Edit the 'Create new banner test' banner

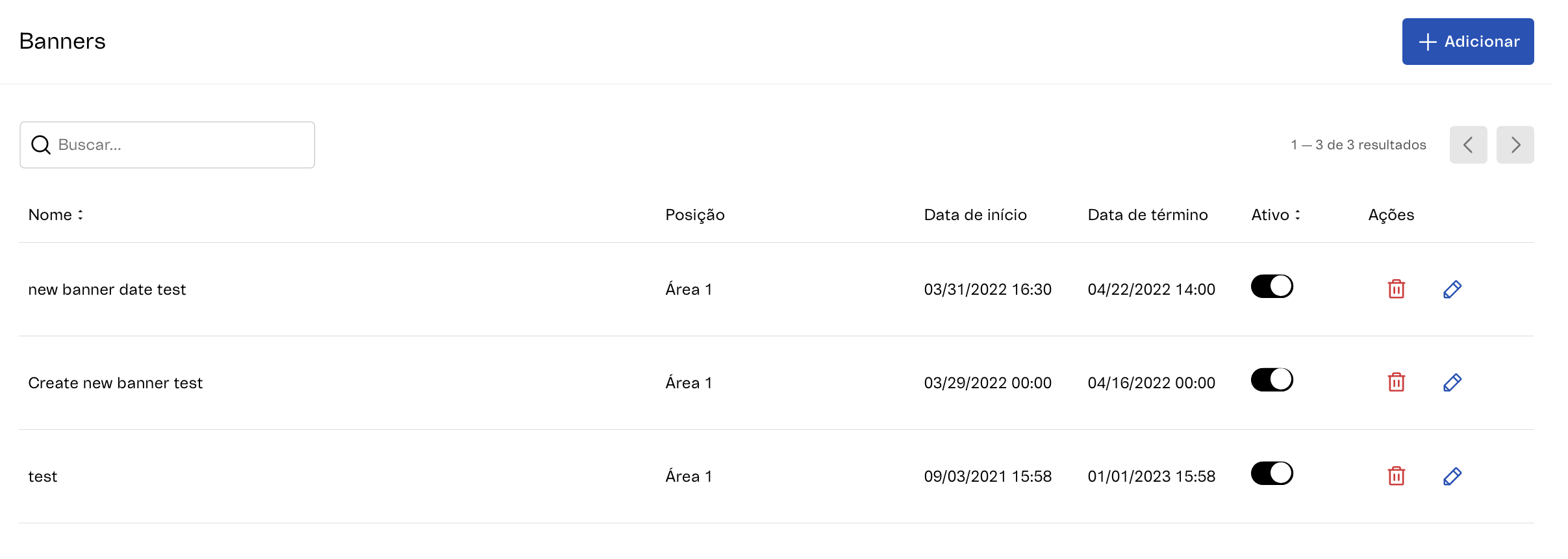pos(1452,382)
